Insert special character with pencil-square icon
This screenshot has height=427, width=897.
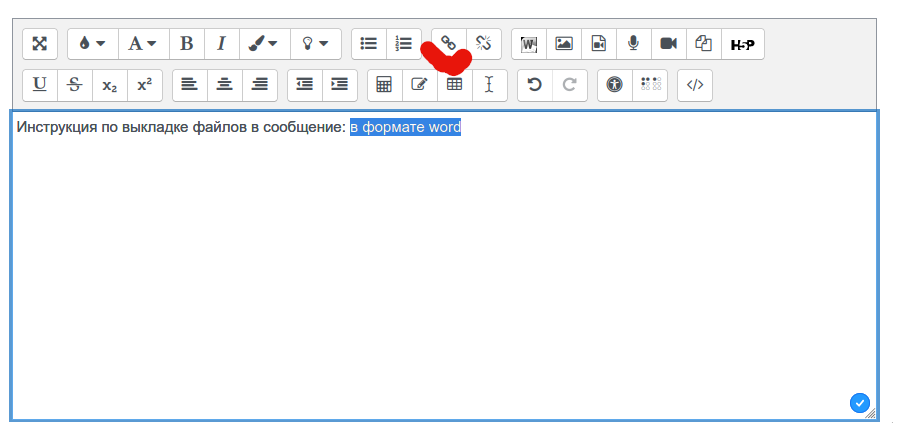419,85
